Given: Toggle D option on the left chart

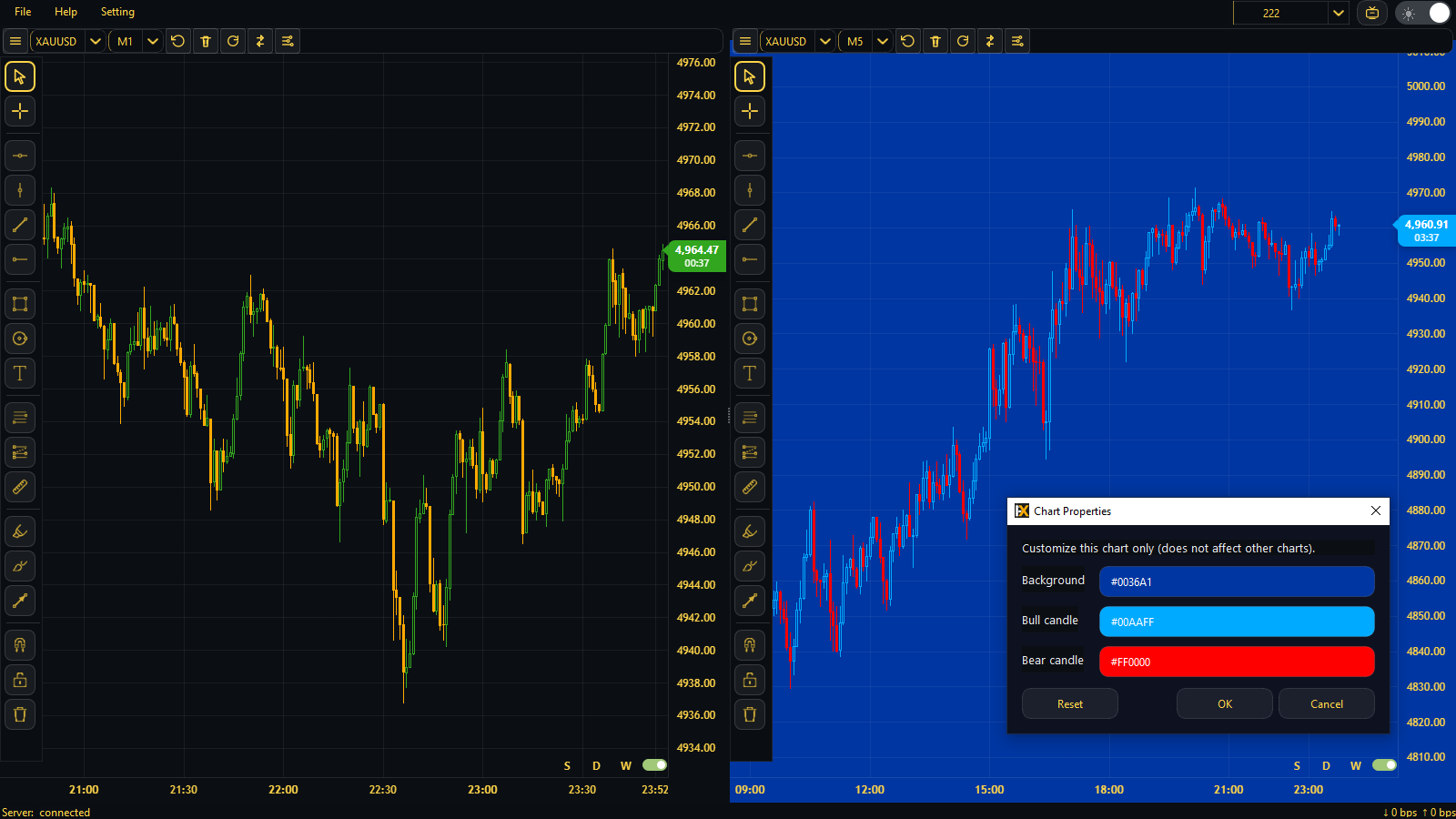Looking at the screenshot, I should pyautogui.click(x=596, y=766).
